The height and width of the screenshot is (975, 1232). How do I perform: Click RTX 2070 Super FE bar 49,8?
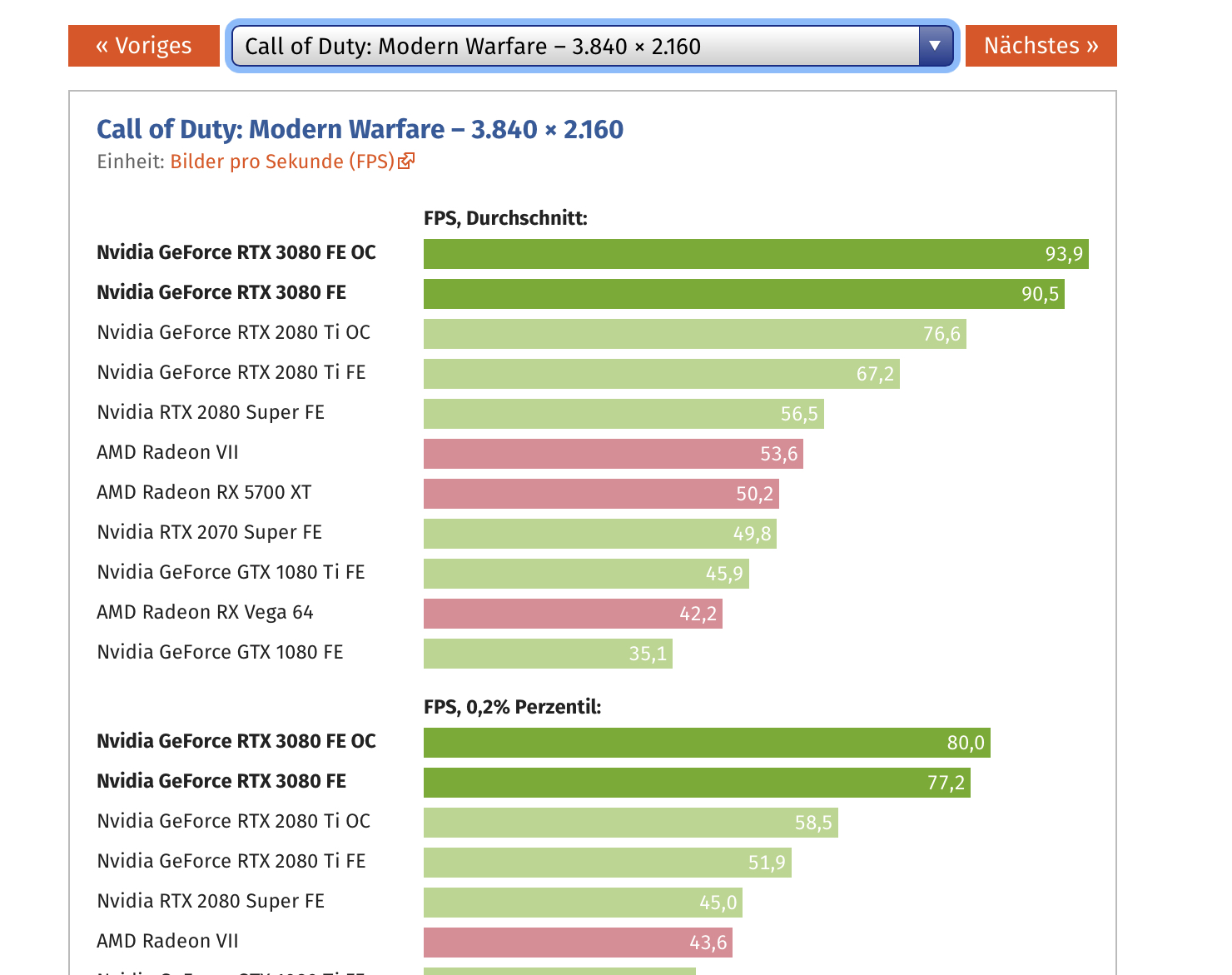600,534
